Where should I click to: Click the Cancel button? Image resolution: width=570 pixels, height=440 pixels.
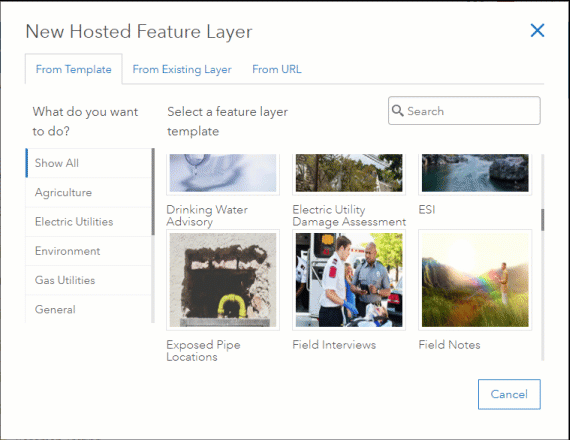tap(509, 394)
